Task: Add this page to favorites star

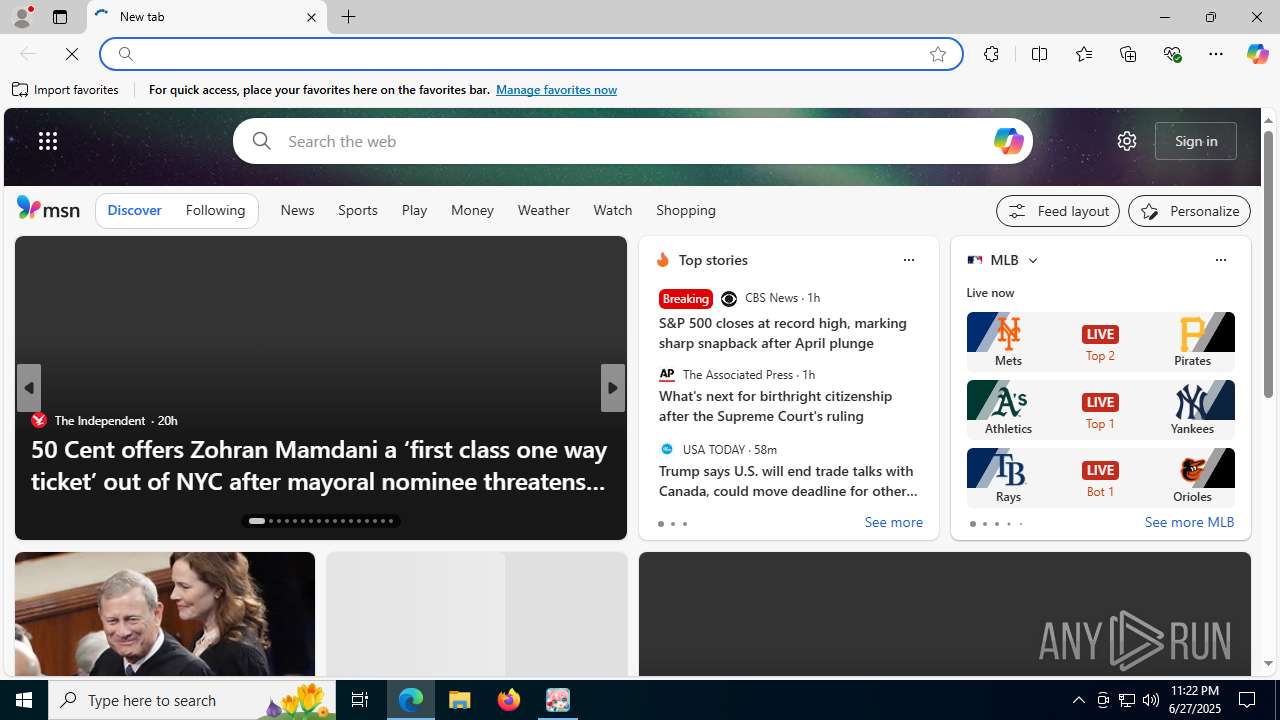Action: click(937, 54)
